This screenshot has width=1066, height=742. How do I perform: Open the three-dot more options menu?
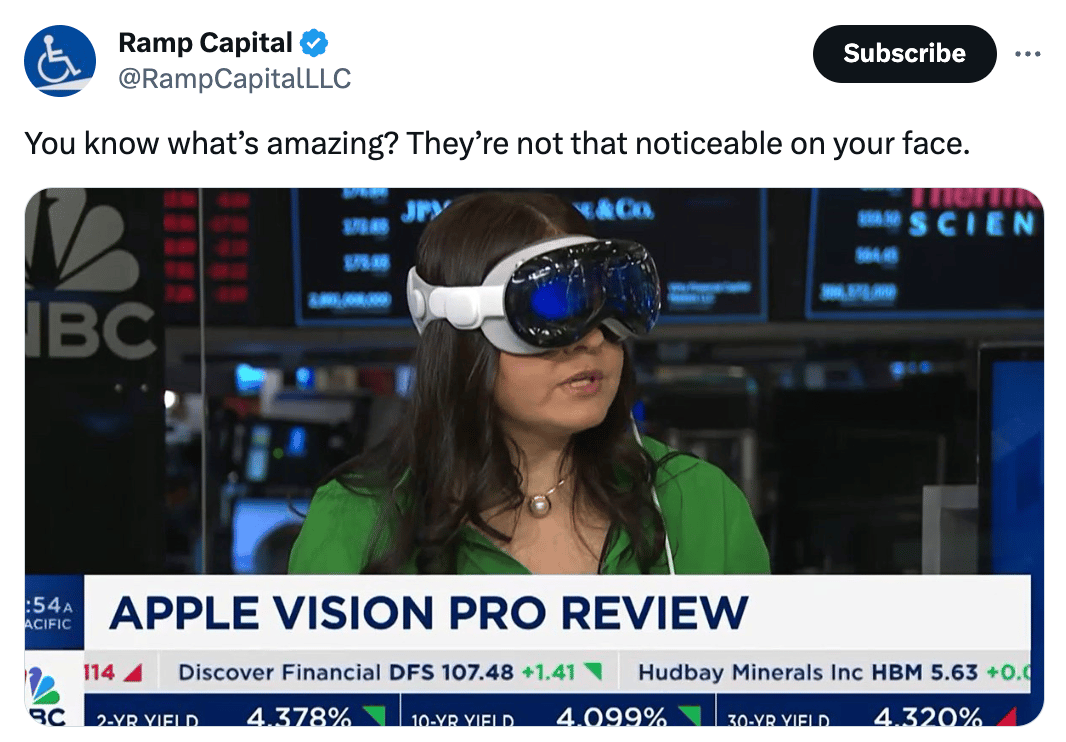[x=1027, y=54]
